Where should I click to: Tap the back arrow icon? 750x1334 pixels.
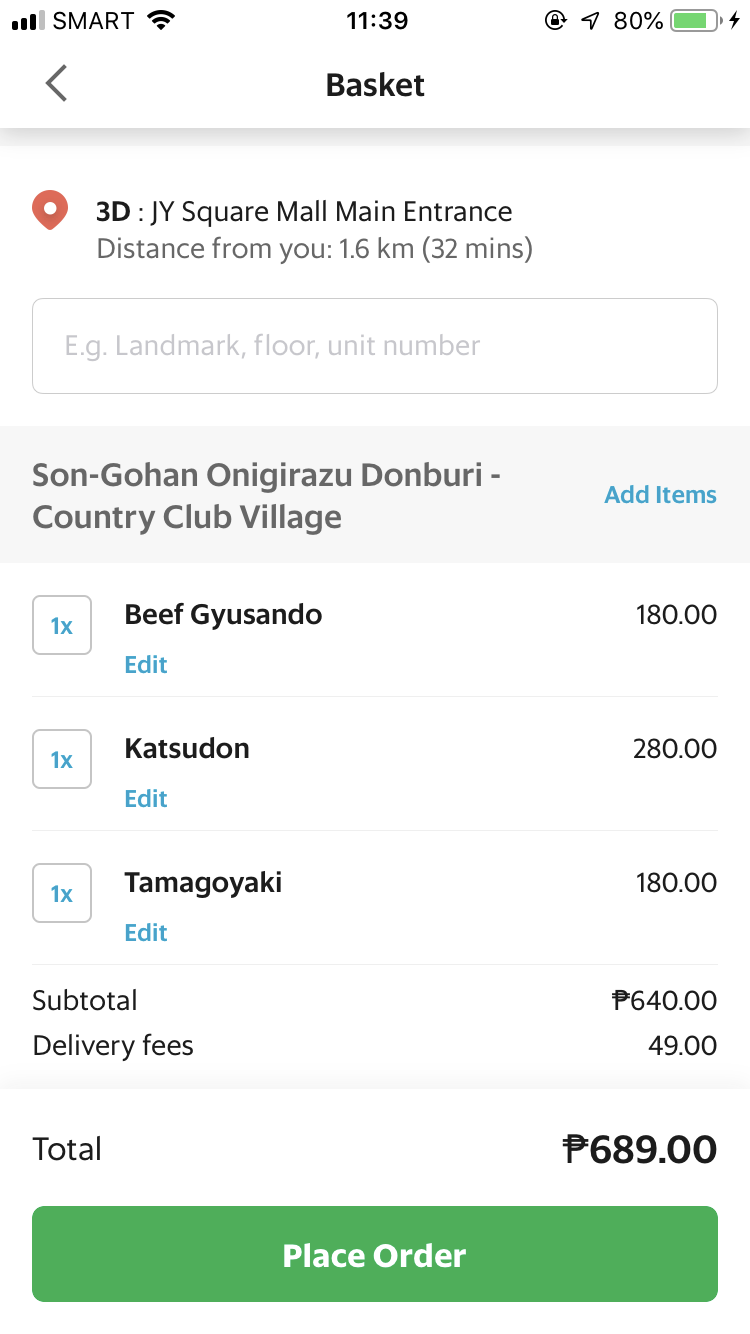point(57,84)
